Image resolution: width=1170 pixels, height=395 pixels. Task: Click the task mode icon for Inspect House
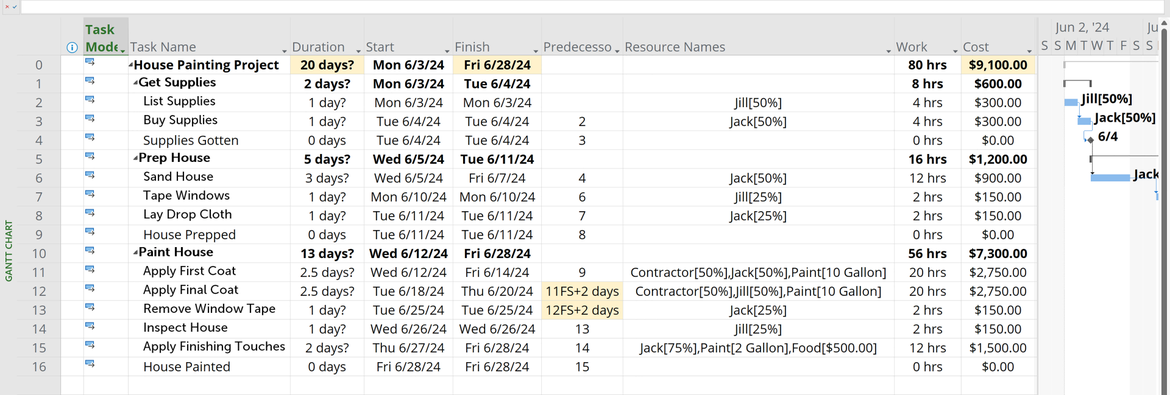(x=90, y=327)
